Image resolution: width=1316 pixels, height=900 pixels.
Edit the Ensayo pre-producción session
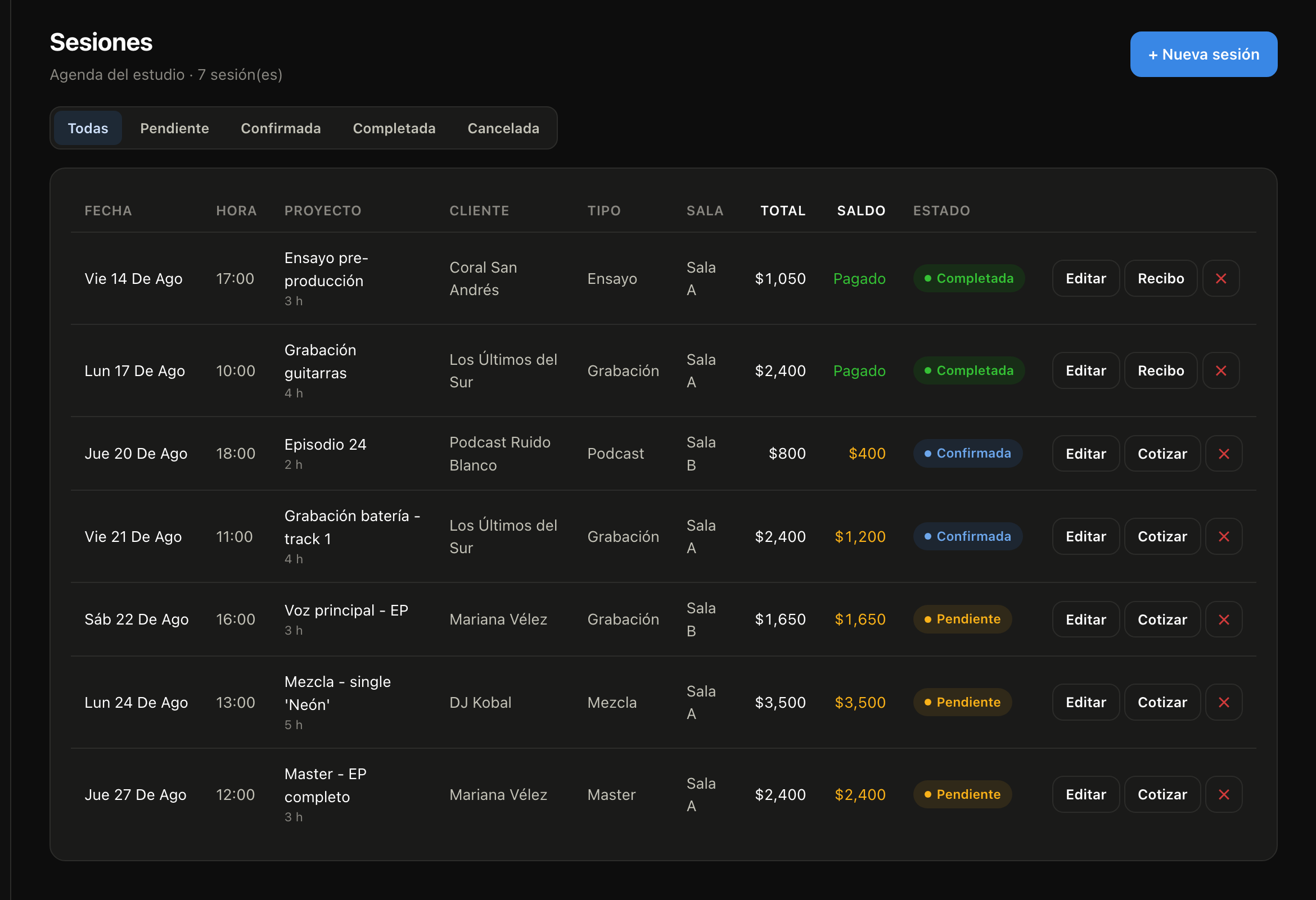click(1085, 278)
